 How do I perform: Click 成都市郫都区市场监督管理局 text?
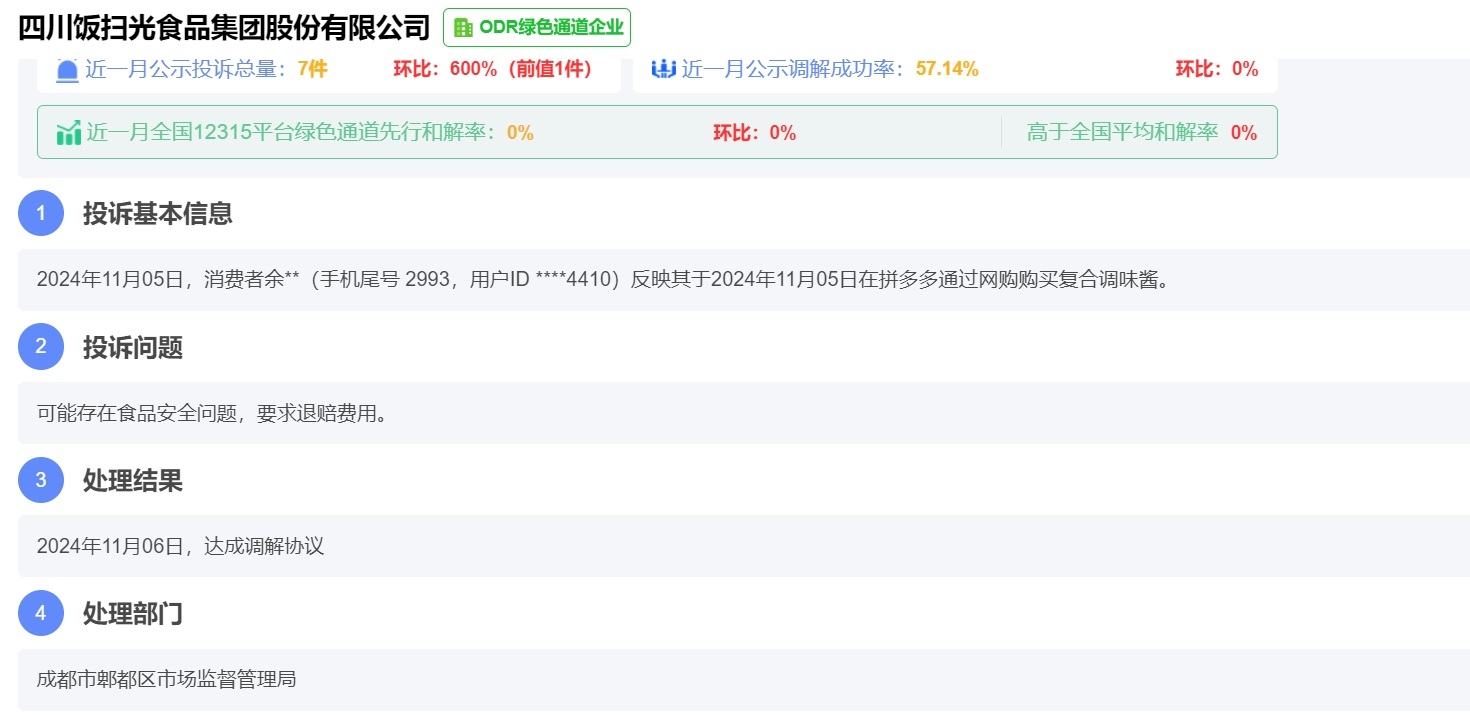166,679
